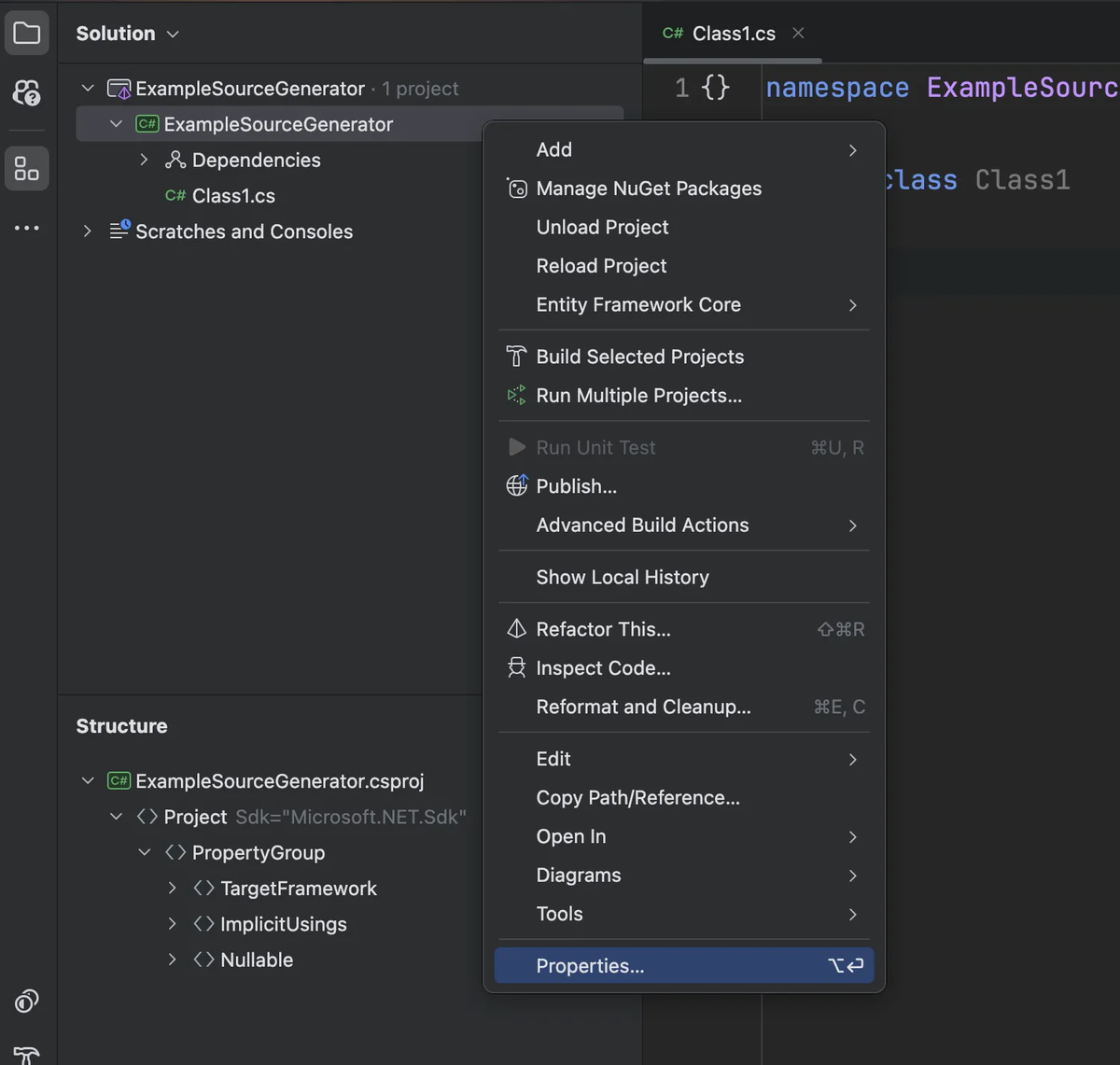The height and width of the screenshot is (1065, 1120).
Task: Click the inspect icon beside Inspect Code
Action: coord(517,667)
